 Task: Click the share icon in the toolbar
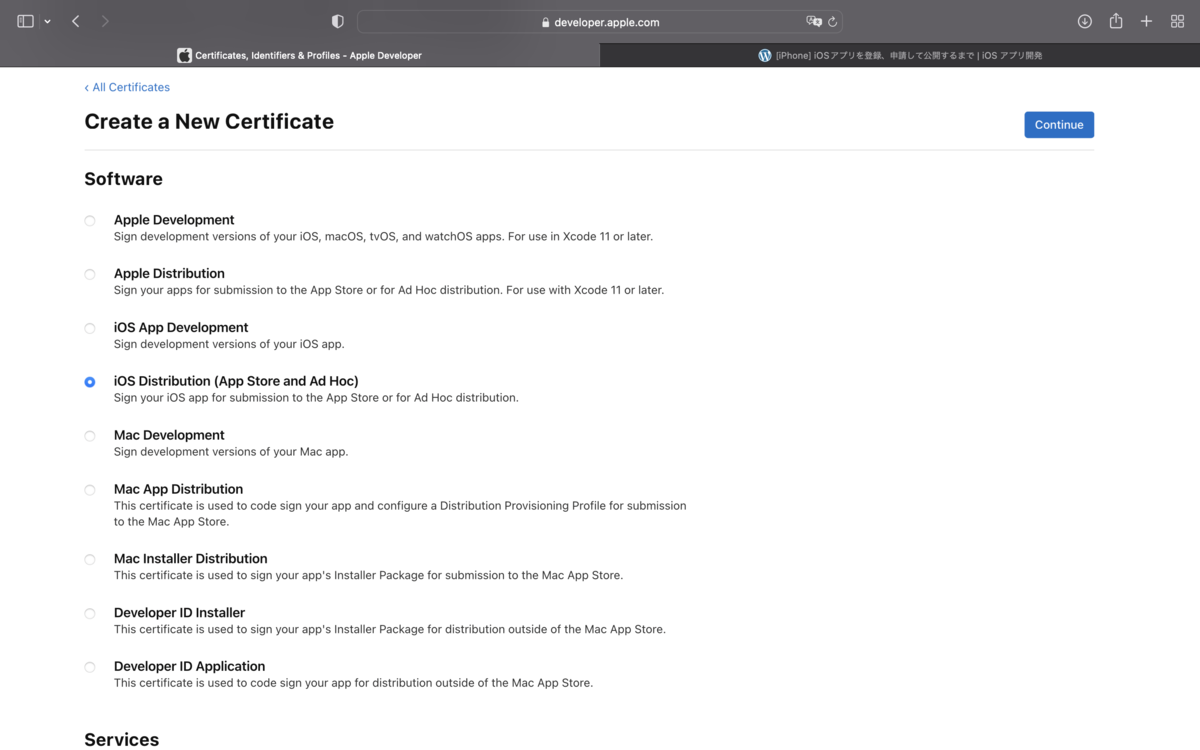click(1116, 21)
